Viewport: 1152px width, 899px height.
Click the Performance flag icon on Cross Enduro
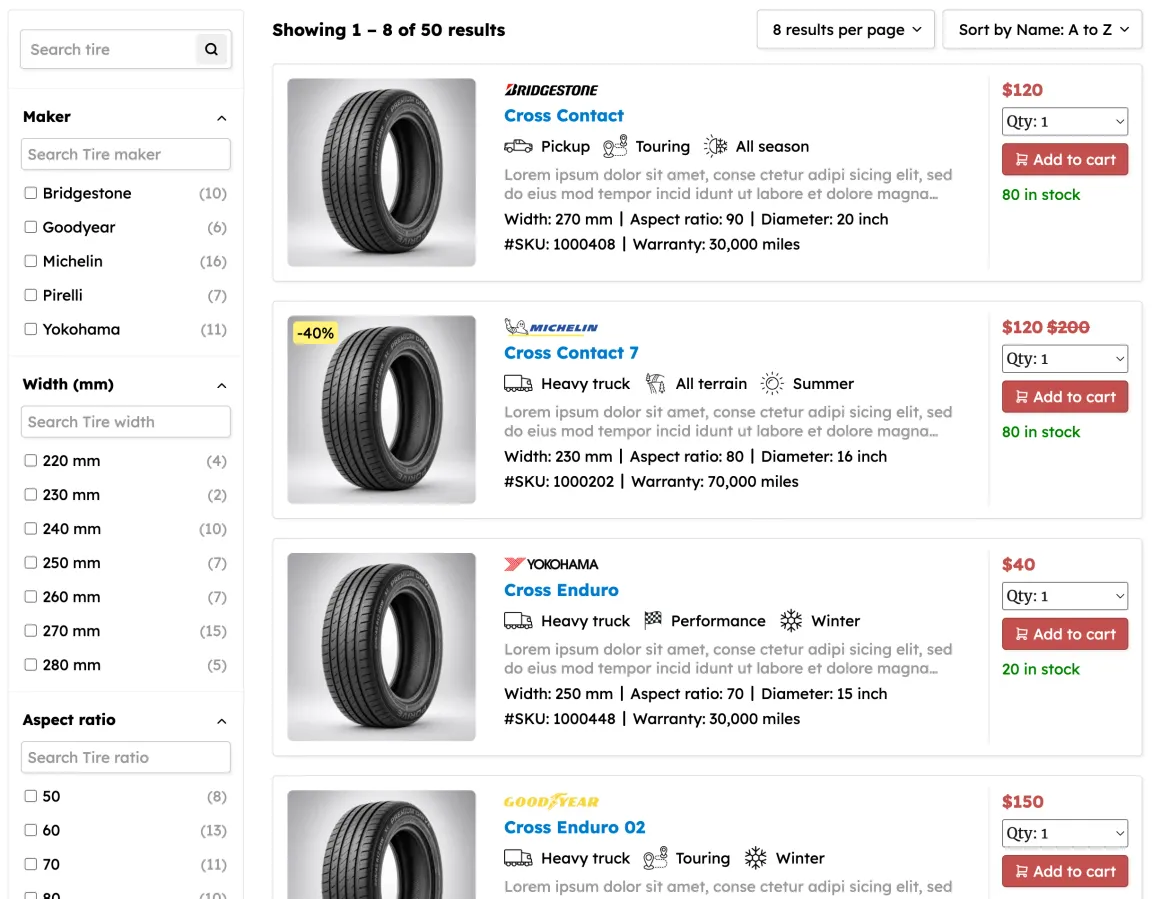click(x=653, y=621)
